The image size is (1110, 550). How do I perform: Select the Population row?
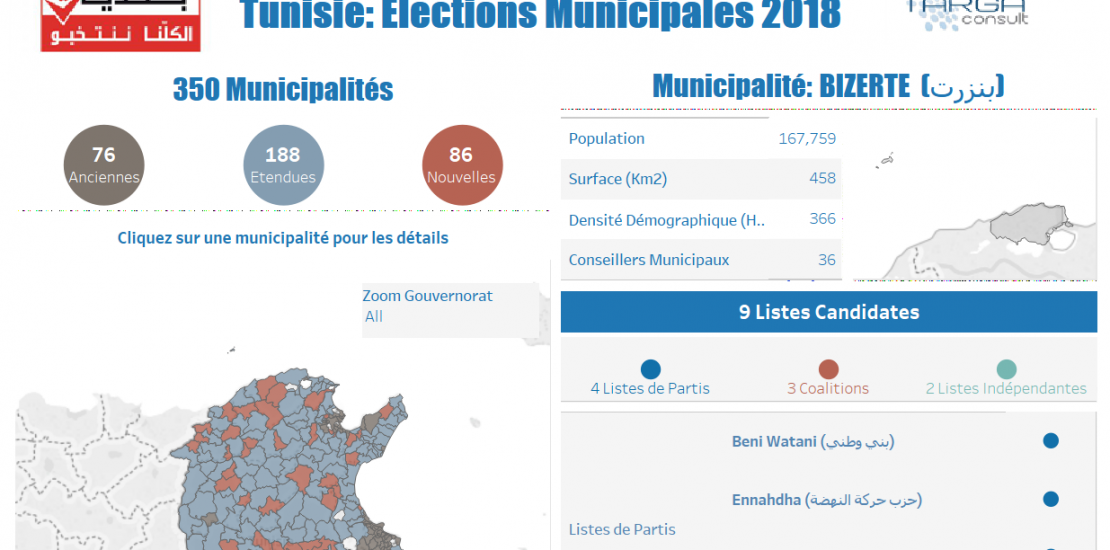(701, 139)
